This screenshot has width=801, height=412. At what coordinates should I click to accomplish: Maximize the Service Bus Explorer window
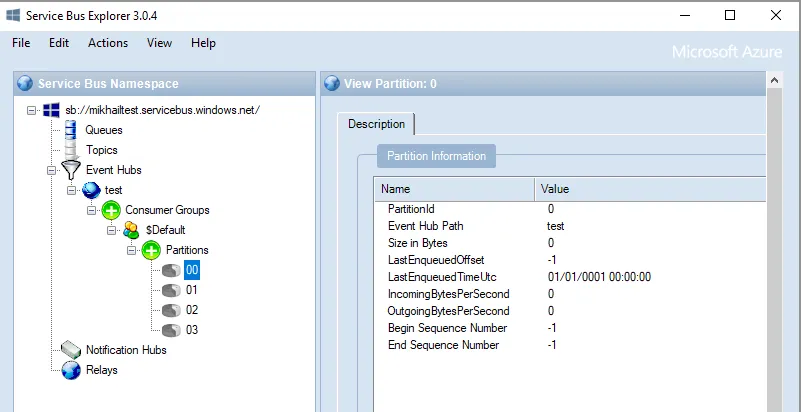pos(730,15)
